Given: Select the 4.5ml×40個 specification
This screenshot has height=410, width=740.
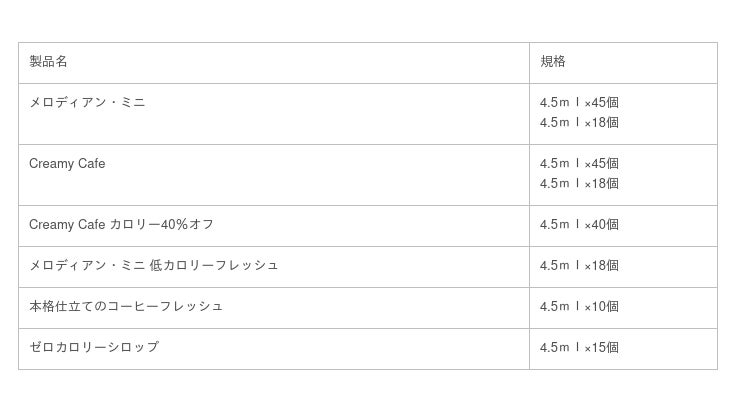Looking at the screenshot, I should [579, 225].
